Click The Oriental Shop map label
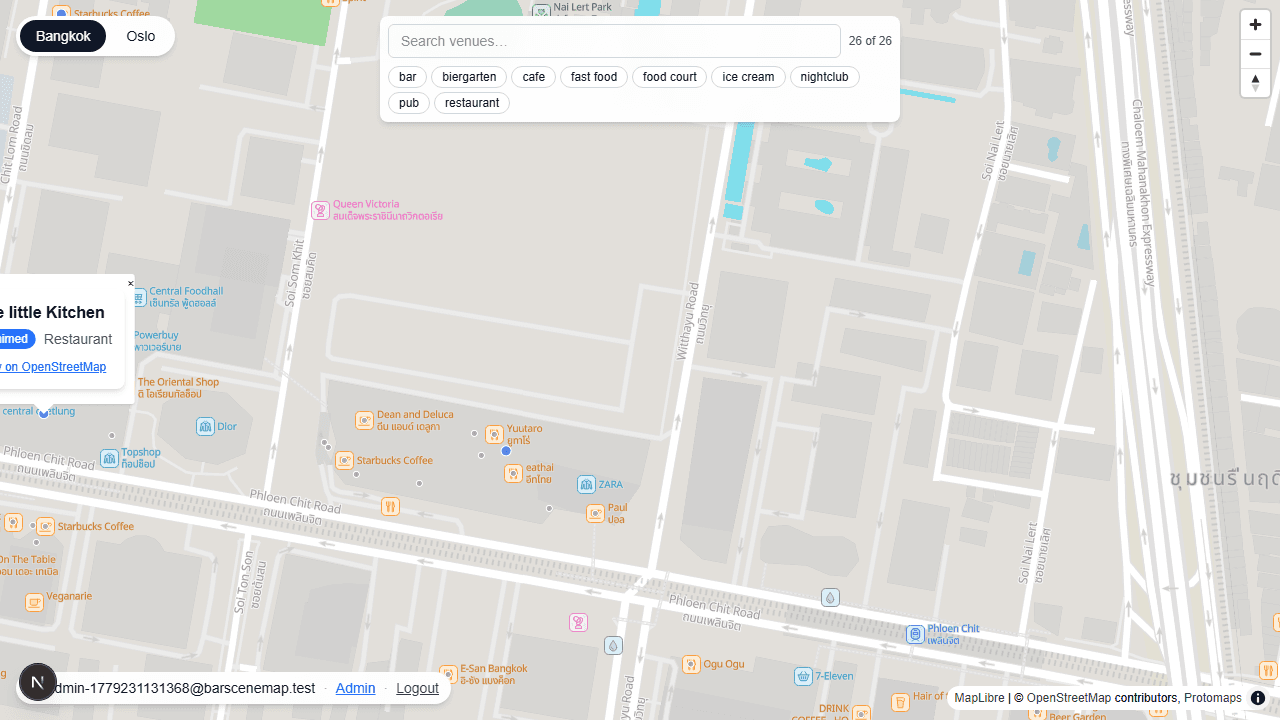1280x720 pixels. [x=178, y=388]
